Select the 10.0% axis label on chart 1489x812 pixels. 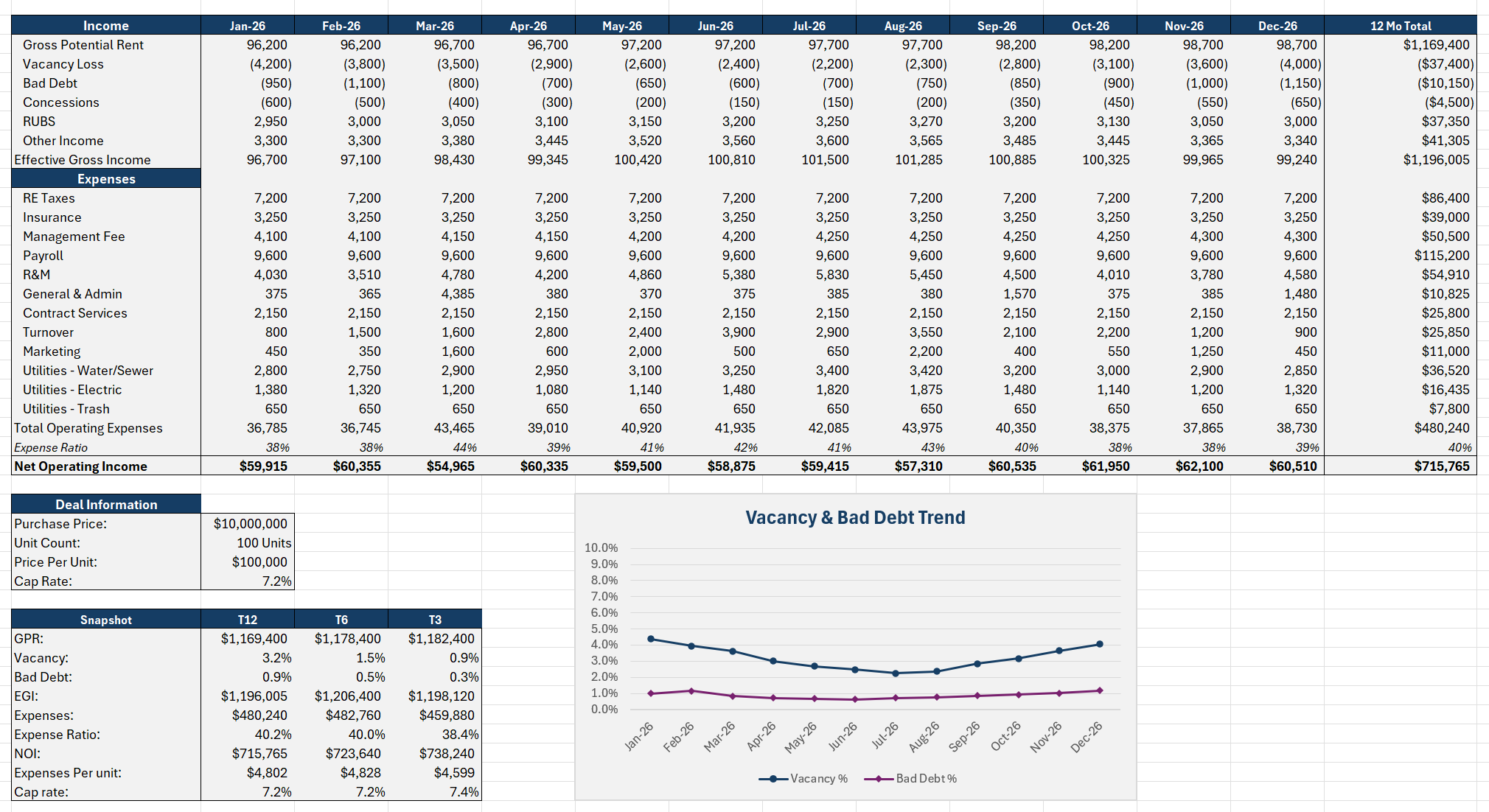coord(601,547)
